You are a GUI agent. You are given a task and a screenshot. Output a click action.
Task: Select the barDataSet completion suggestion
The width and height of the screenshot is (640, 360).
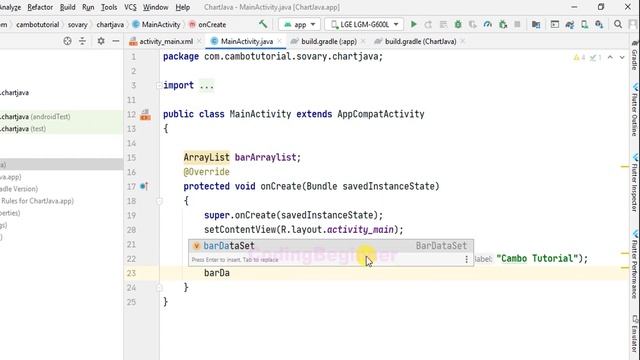click(331, 246)
